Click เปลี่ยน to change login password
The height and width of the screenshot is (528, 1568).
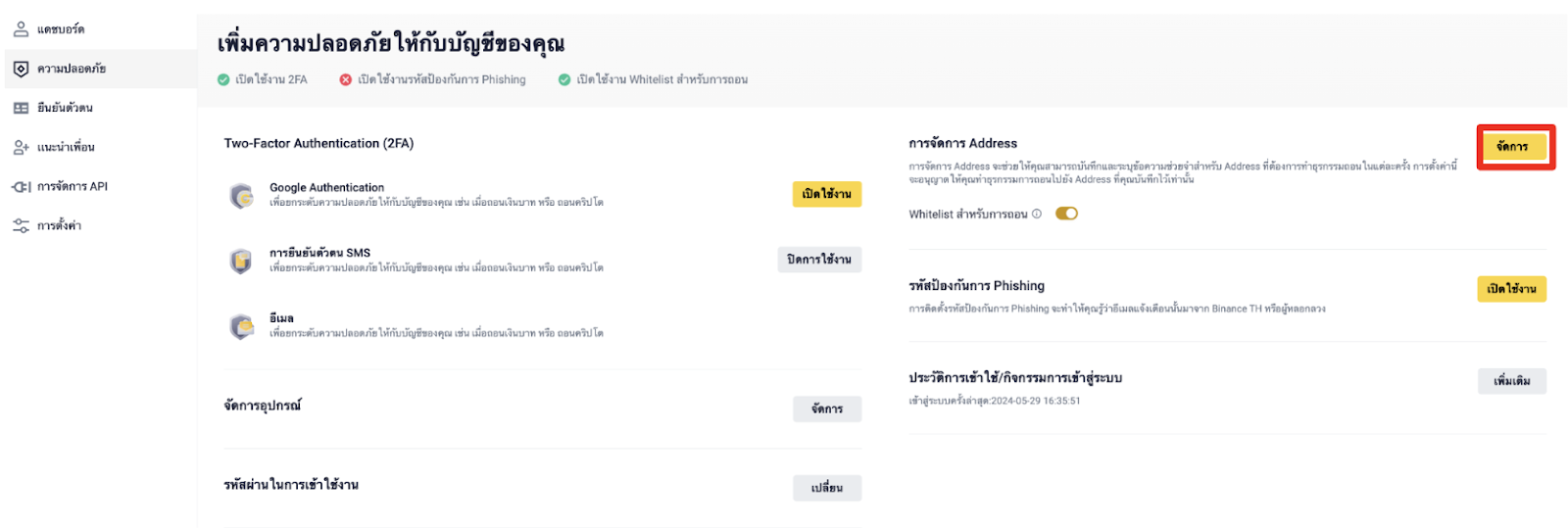826,488
